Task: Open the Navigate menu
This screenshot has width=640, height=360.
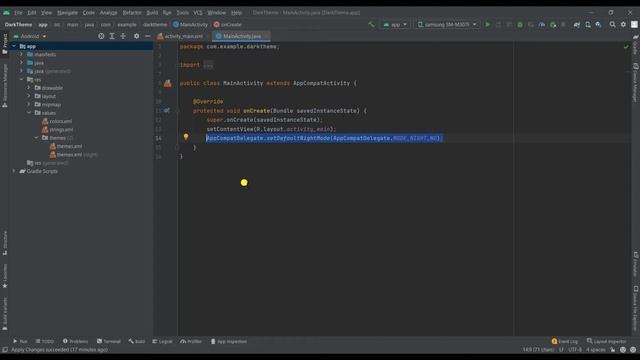Action: point(67,13)
